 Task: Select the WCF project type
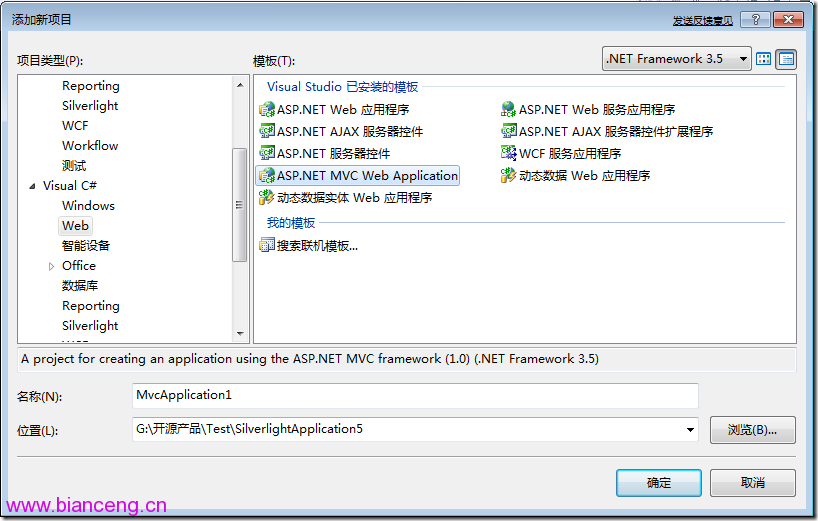[75, 126]
